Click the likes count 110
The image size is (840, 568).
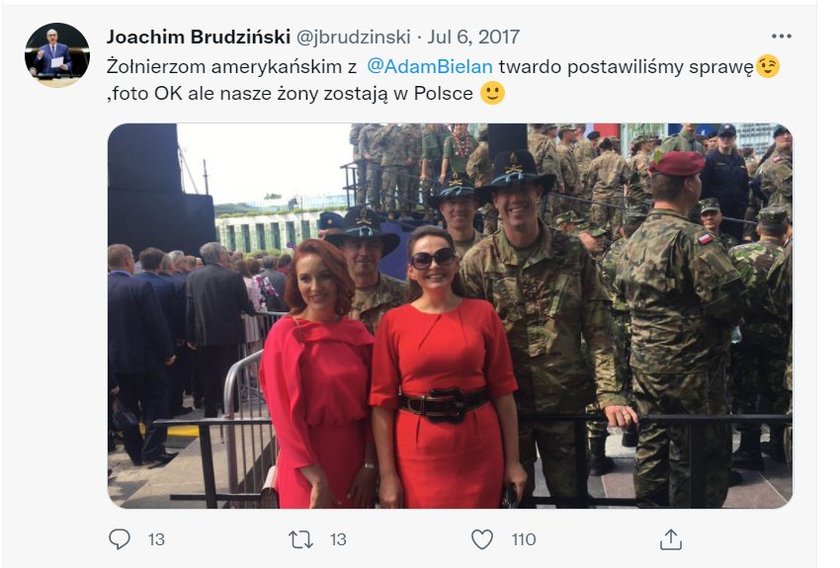click(523, 540)
